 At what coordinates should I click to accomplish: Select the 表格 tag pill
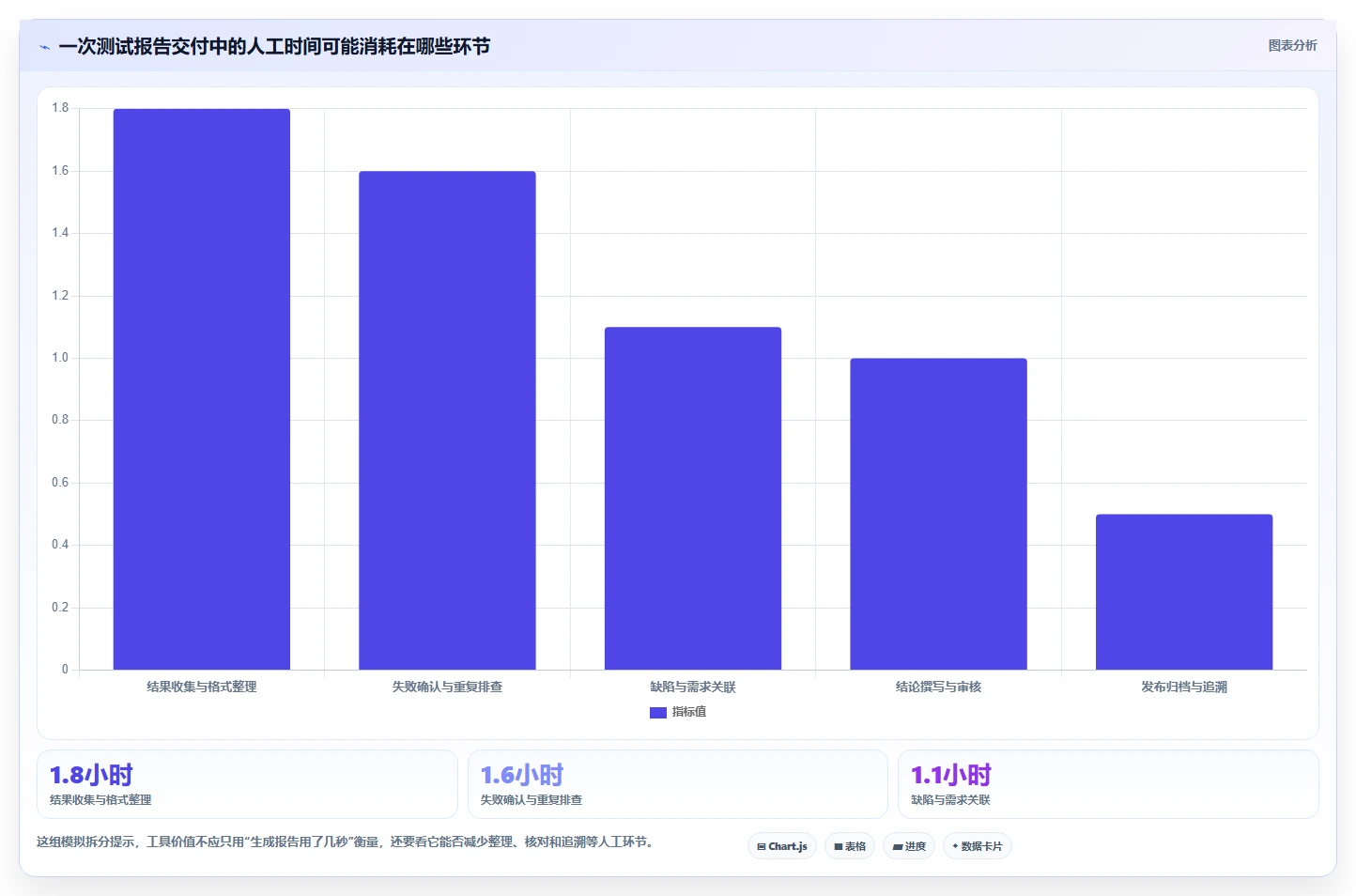coord(850,846)
